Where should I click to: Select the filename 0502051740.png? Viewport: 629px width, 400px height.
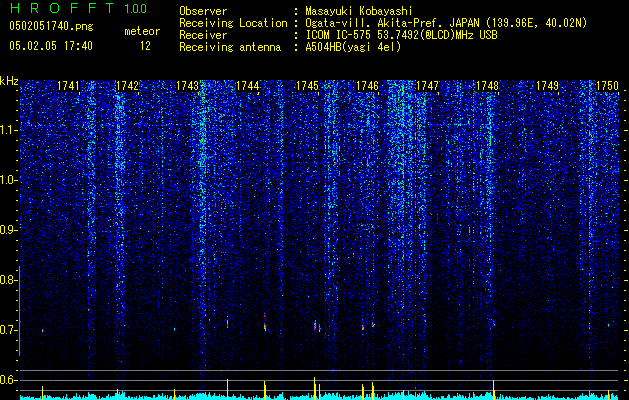pos(51,27)
